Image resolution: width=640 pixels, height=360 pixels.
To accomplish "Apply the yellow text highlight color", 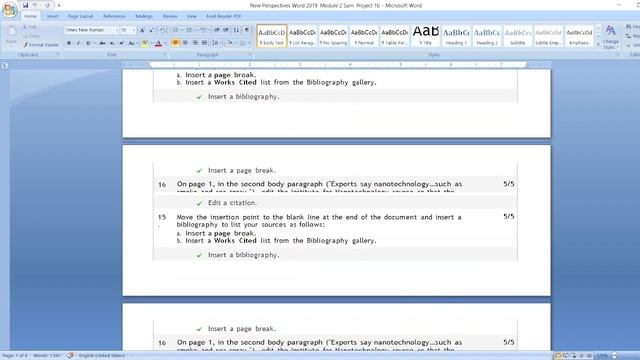I will 144,43.
